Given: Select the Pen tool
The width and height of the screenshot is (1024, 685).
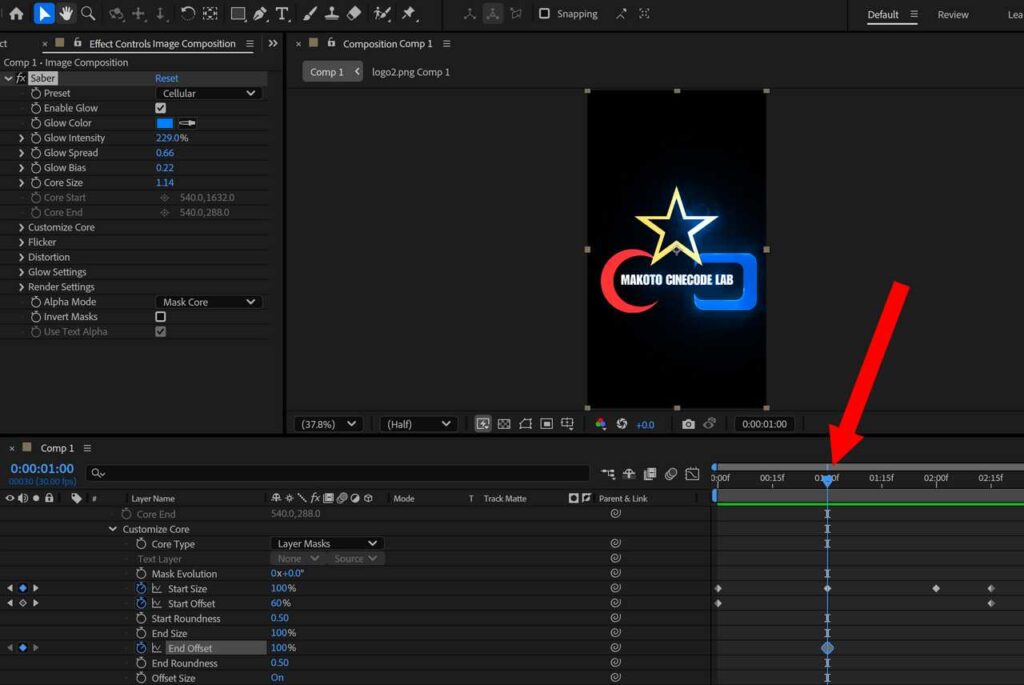Looking at the screenshot, I should coord(260,13).
